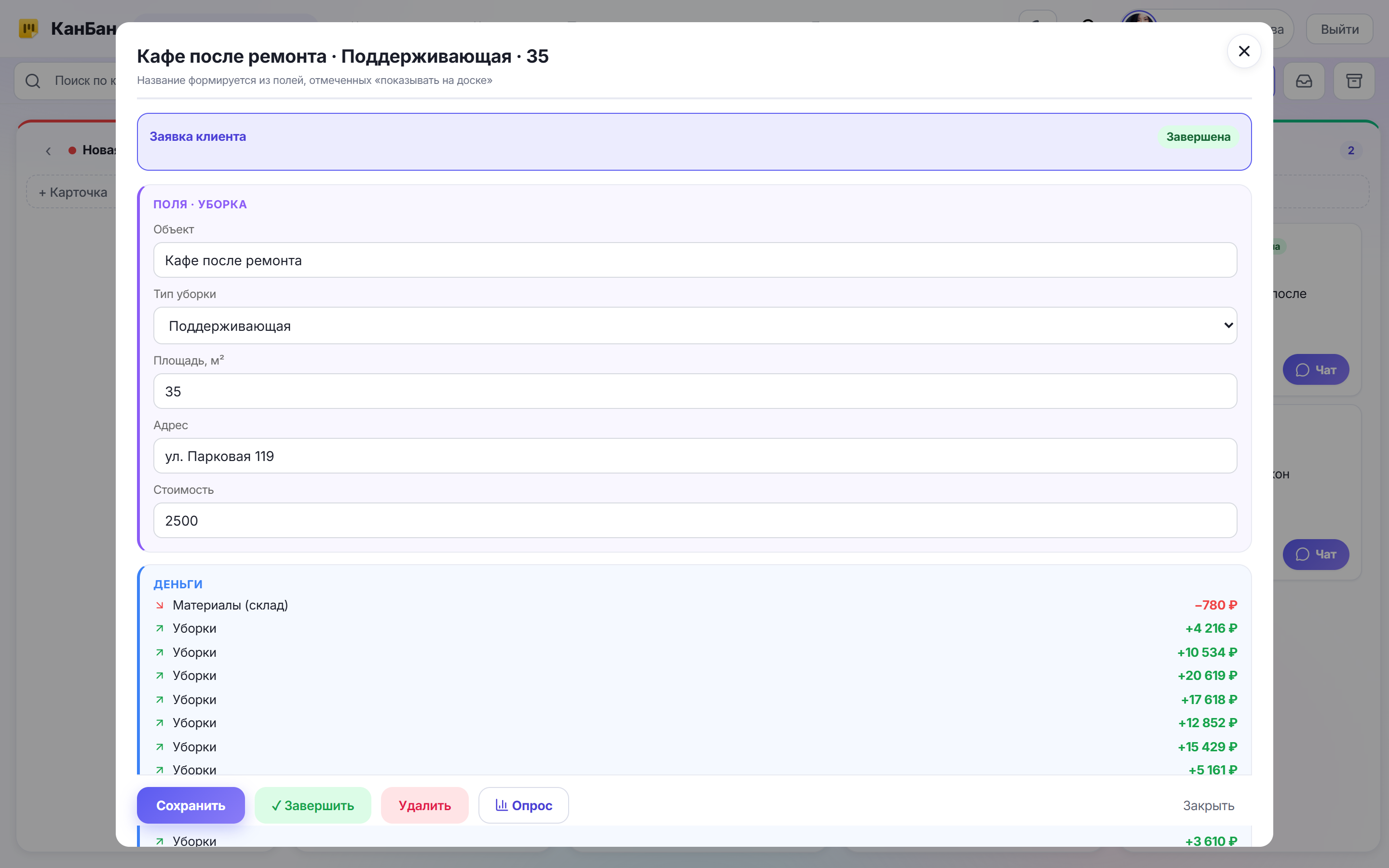Click the column counter badge showing 2
The width and height of the screenshot is (1389, 868).
tap(1350, 150)
